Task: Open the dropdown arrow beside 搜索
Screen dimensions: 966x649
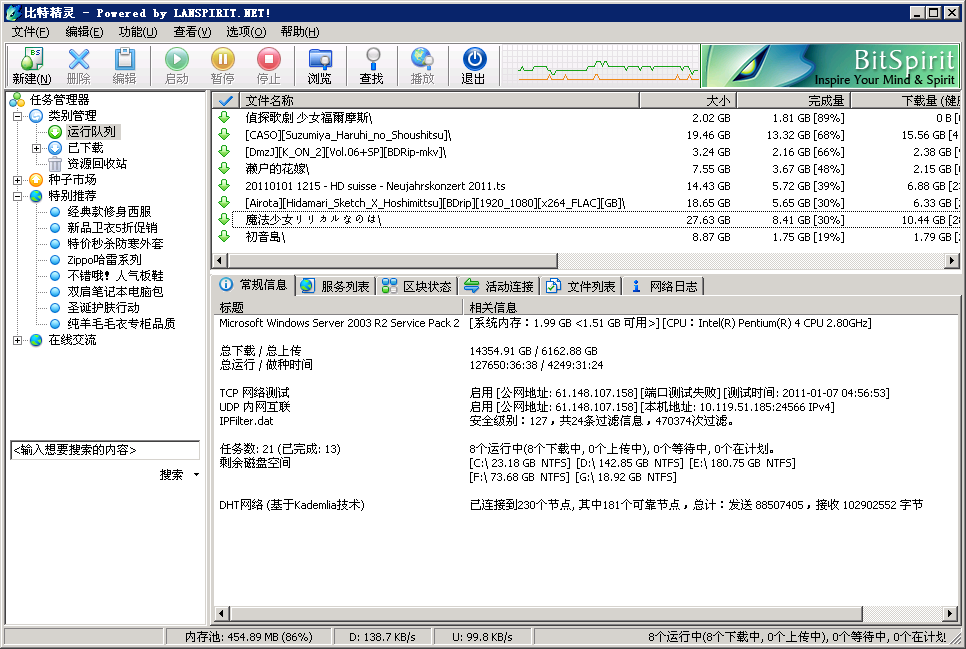Action: (x=196, y=475)
